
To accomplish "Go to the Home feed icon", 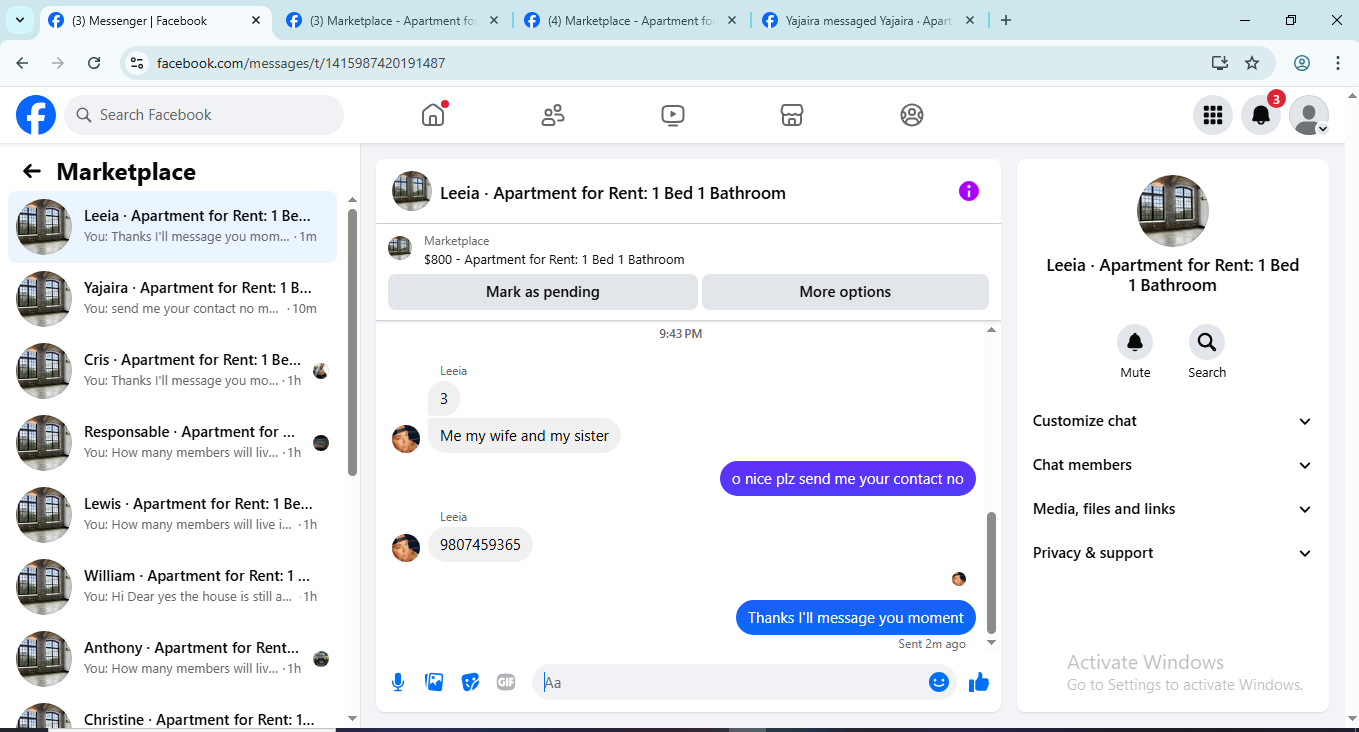I will click(x=433, y=115).
